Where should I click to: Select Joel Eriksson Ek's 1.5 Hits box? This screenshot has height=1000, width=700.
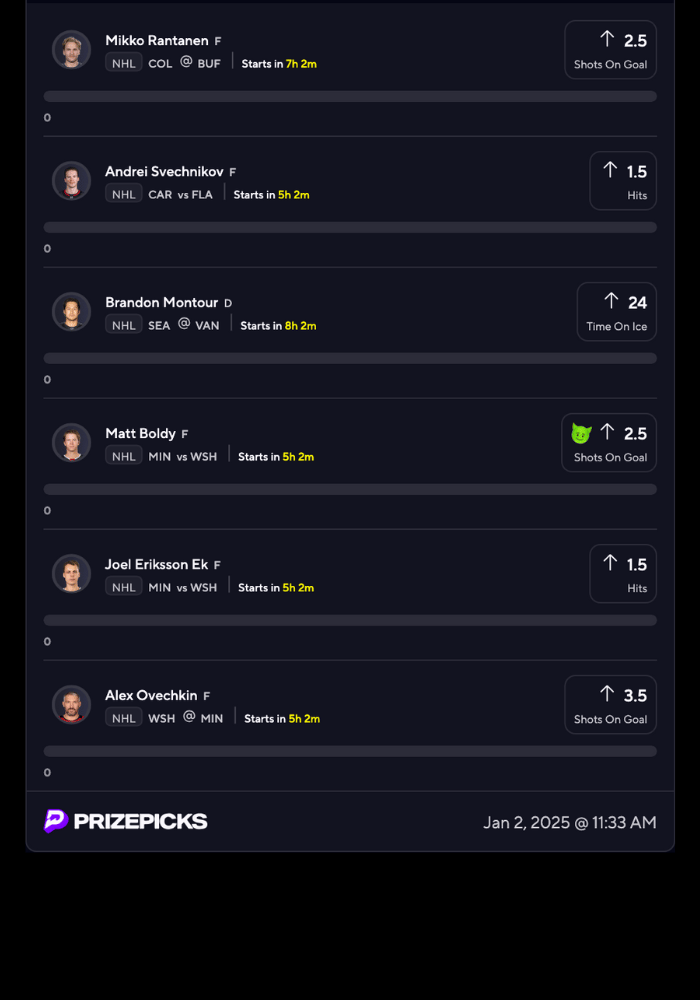(623, 574)
